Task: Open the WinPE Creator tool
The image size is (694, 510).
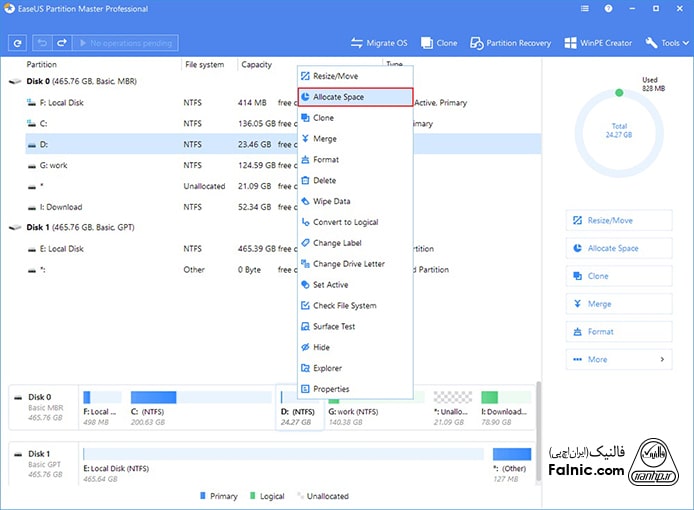Action: click(598, 43)
